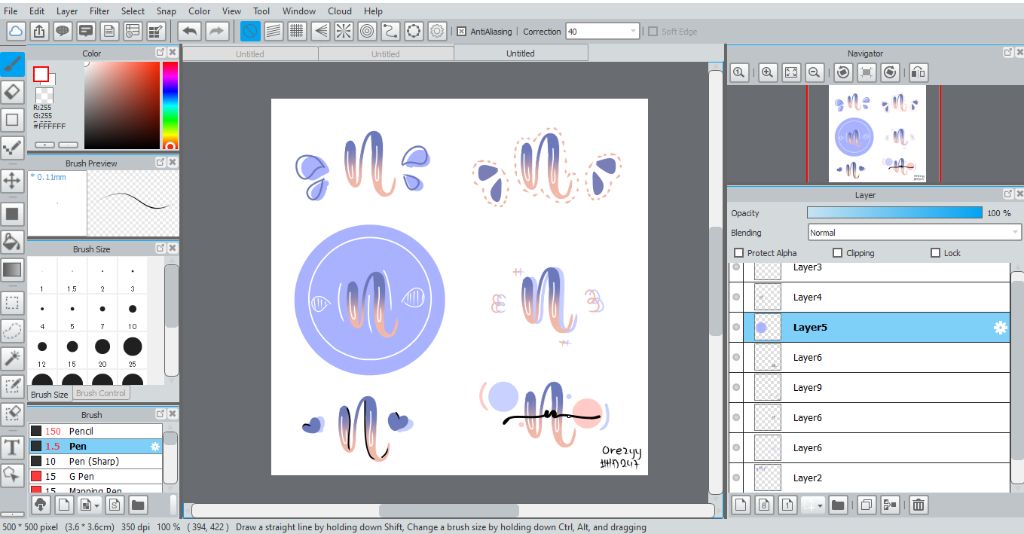This screenshot has width=1024, height=534.
Task: Switch to the Brush Size tab
Action: 49,394
